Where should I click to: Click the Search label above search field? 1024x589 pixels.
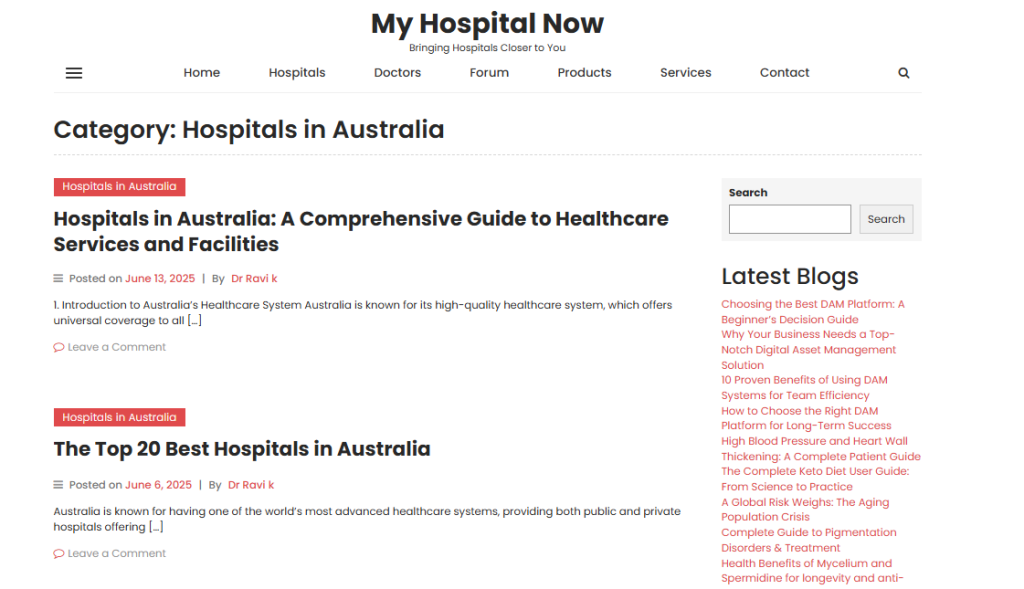coord(748,193)
